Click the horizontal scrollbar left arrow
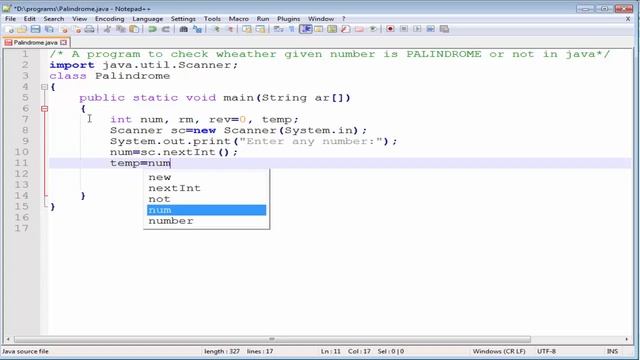Image resolution: width=640 pixels, height=360 pixels. [x=8, y=339]
